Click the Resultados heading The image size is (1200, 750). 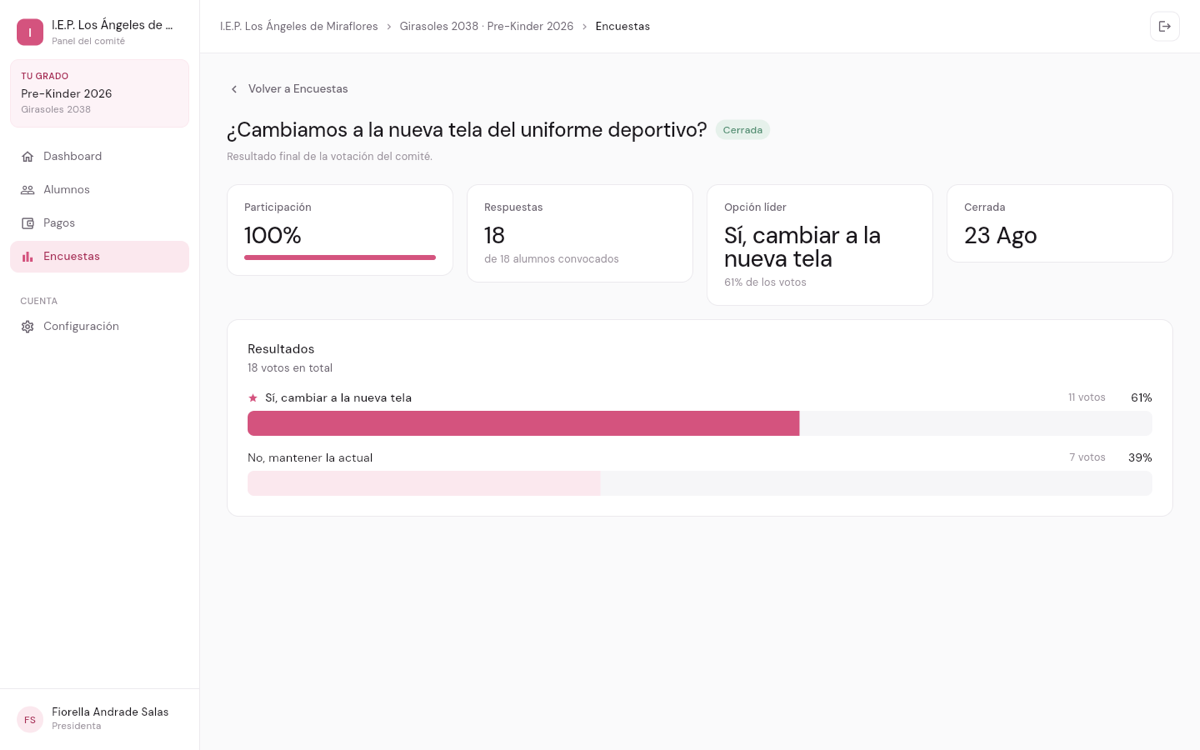(x=281, y=349)
